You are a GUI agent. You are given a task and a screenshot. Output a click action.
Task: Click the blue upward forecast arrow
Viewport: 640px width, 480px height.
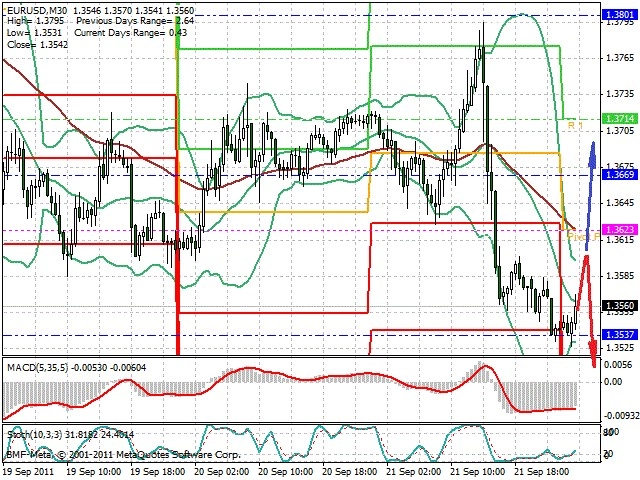point(590,196)
